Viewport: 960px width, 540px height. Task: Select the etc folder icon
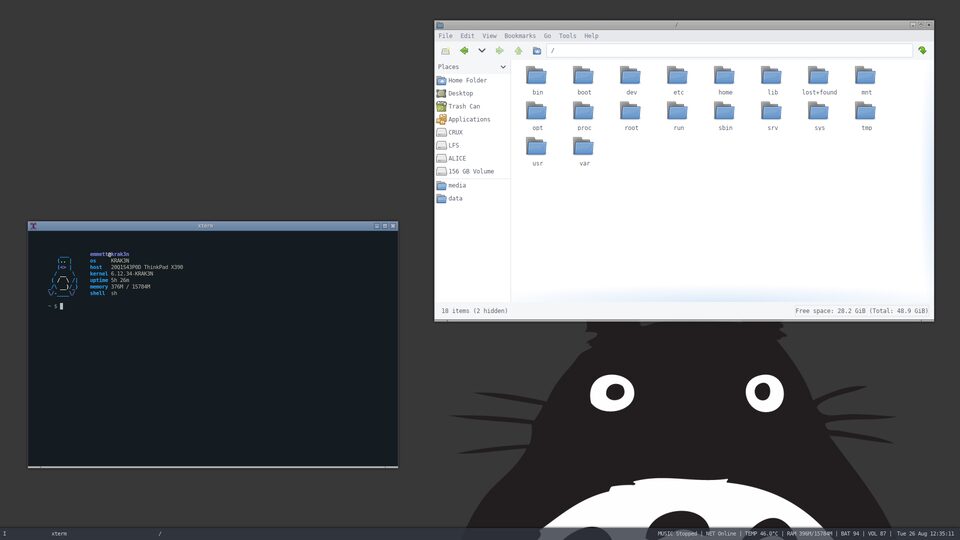[677, 75]
